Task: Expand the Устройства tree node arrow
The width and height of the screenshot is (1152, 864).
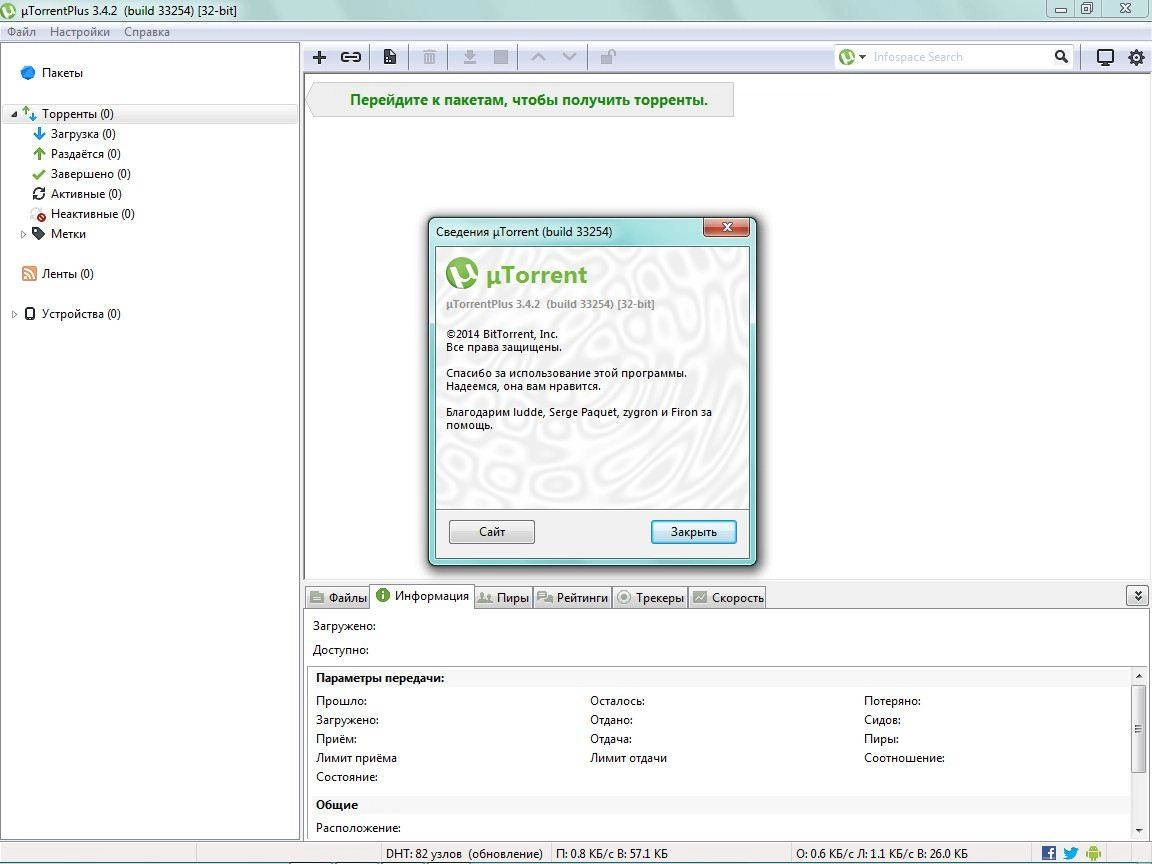Action: 13,314
